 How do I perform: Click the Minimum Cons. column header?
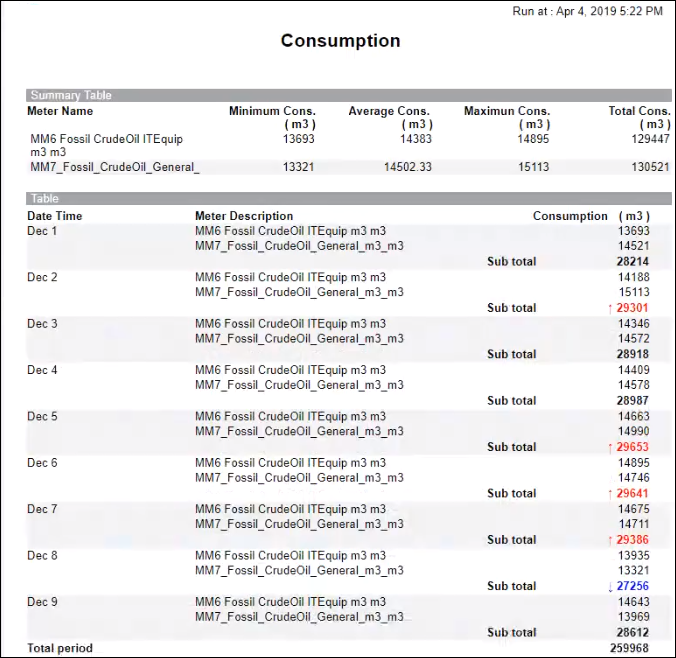(x=272, y=111)
